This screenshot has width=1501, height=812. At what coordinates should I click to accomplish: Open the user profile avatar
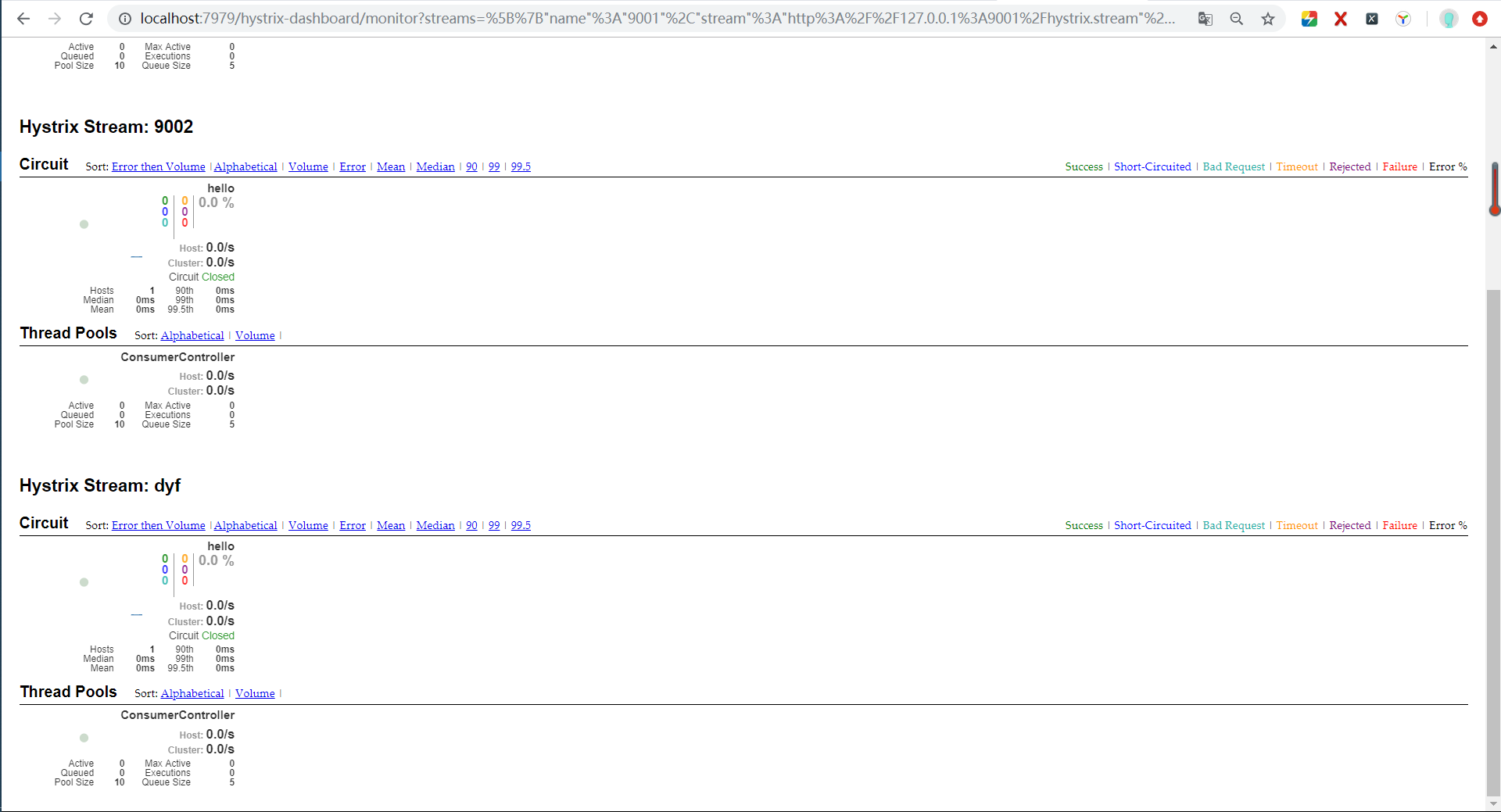1449,19
